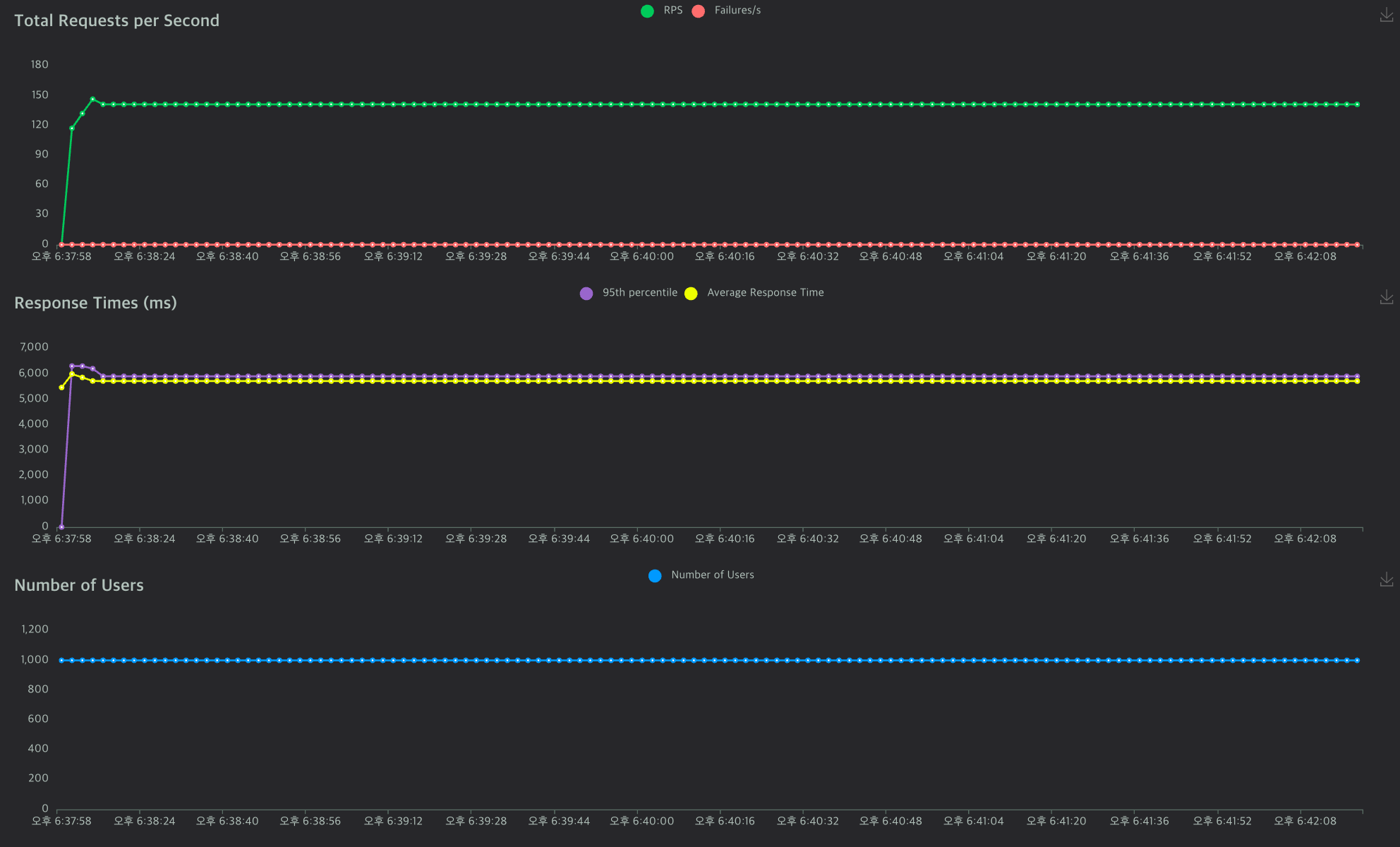
Task: Click the 6:39:12 tick on Users chart
Action: point(393,821)
